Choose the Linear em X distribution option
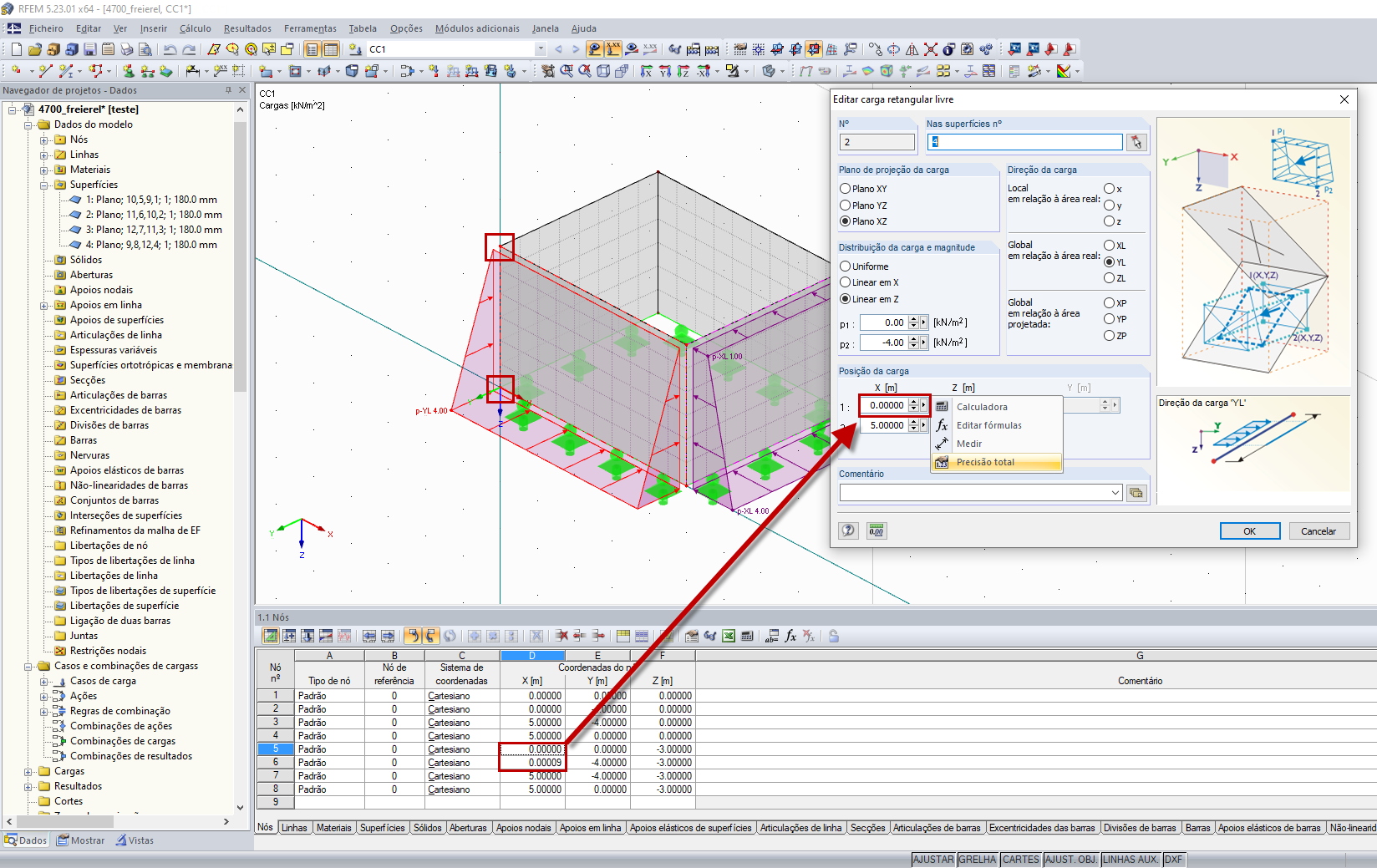 (x=846, y=282)
